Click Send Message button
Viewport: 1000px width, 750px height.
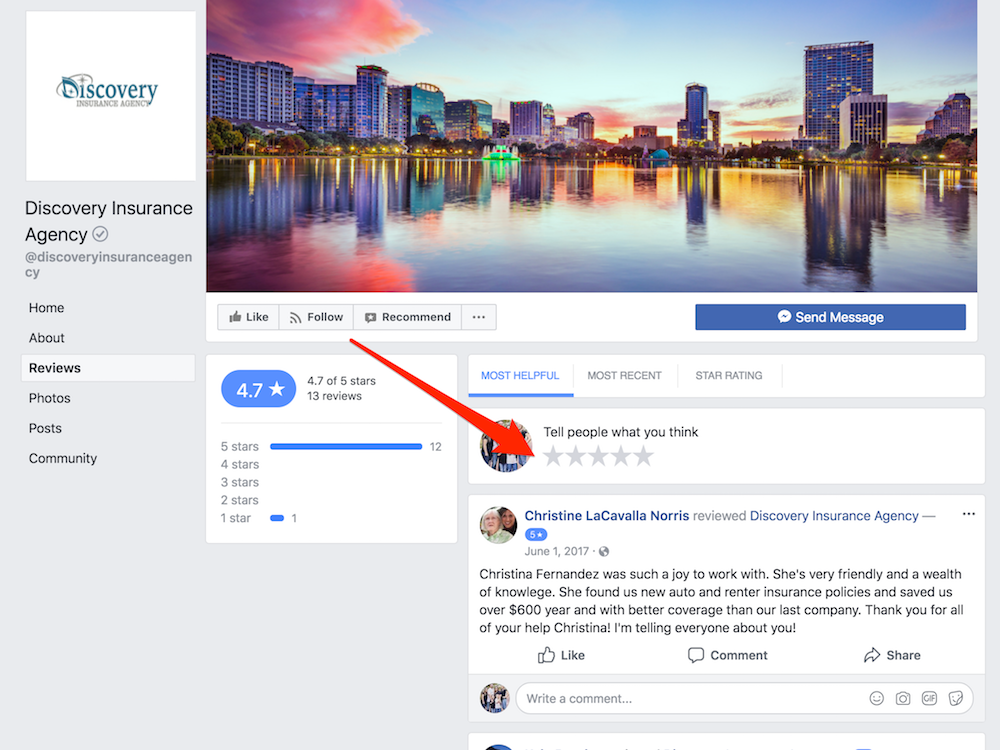click(x=830, y=317)
